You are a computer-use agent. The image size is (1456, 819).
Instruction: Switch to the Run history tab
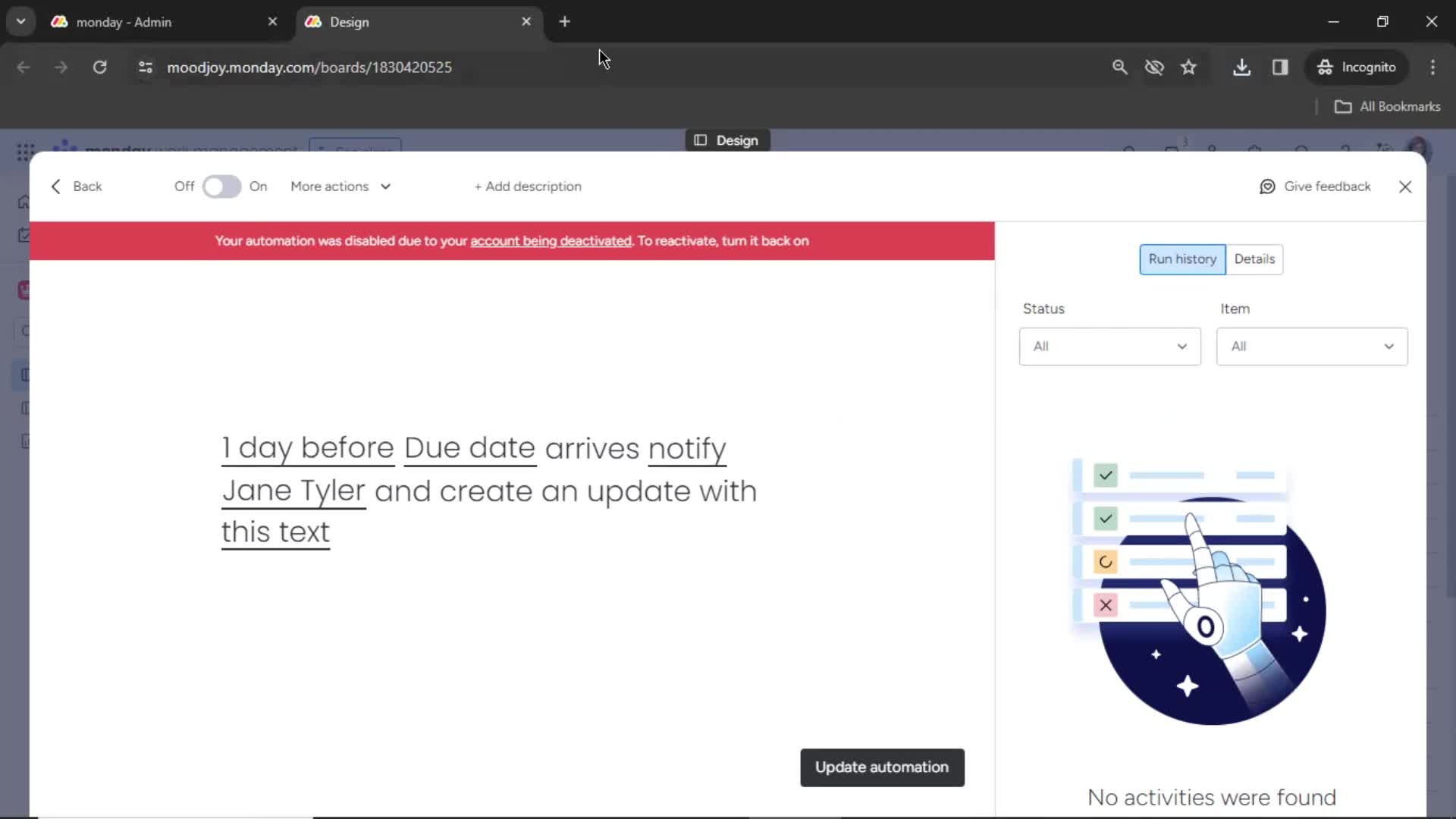1182,259
